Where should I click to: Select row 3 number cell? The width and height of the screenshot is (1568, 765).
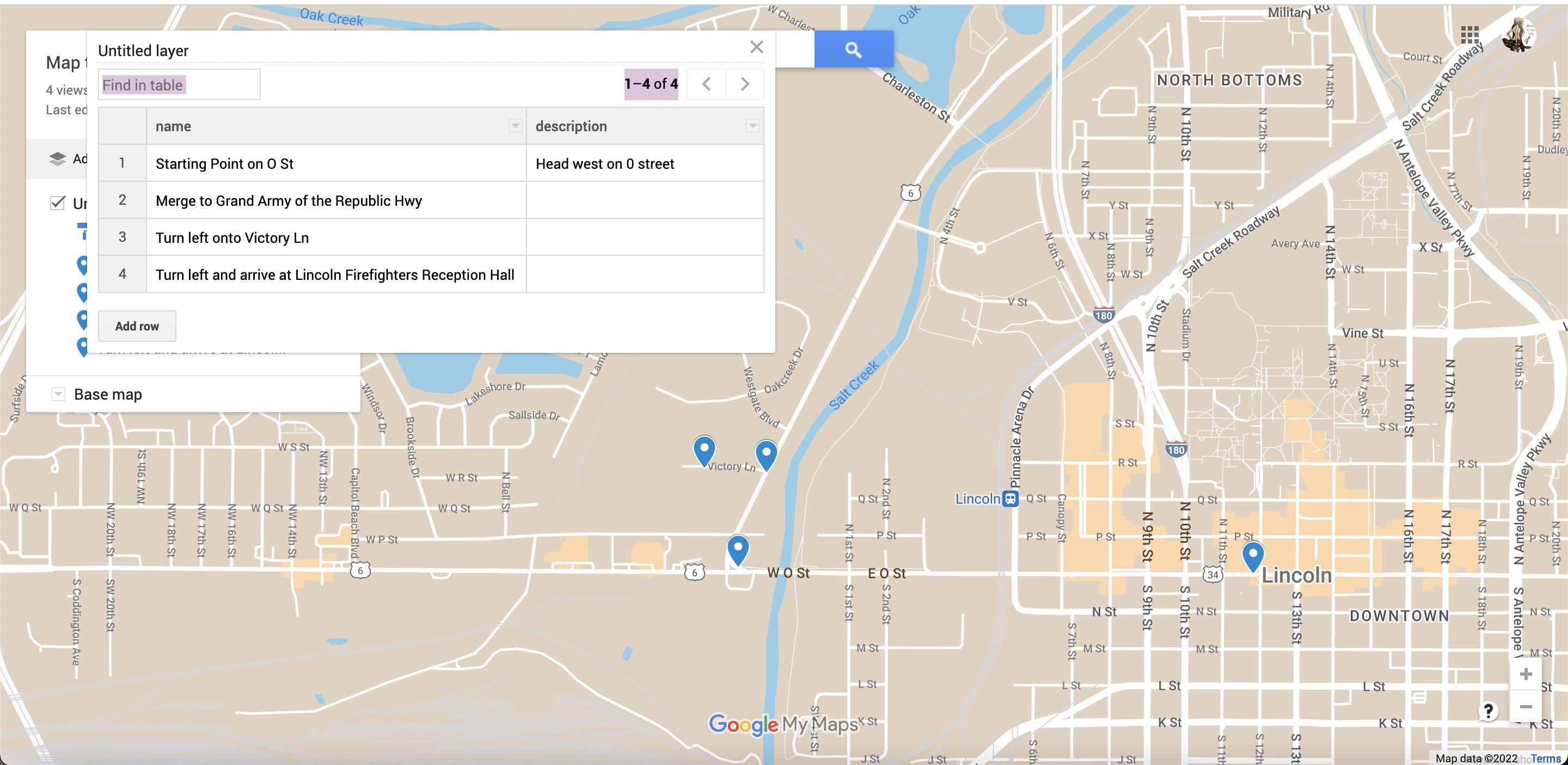pyautogui.click(x=122, y=237)
